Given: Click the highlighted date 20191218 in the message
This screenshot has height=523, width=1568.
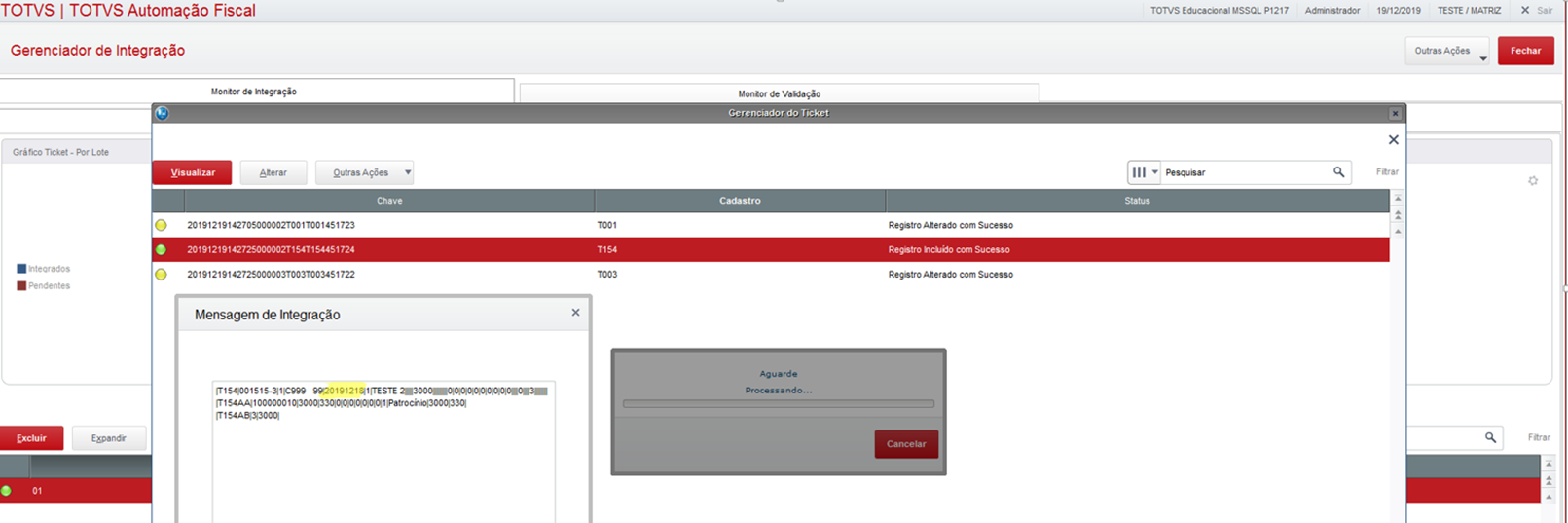Looking at the screenshot, I should tap(344, 391).
